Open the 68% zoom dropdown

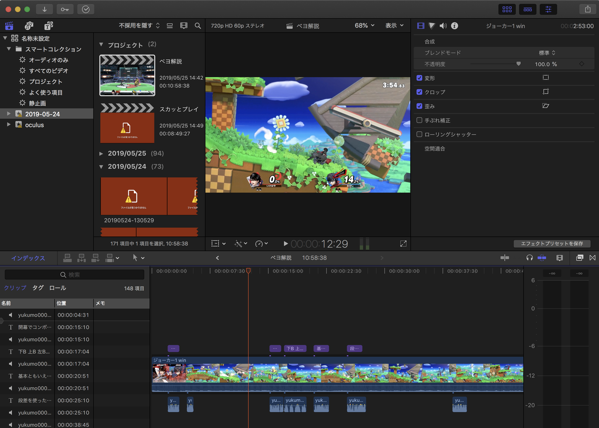tap(364, 26)
